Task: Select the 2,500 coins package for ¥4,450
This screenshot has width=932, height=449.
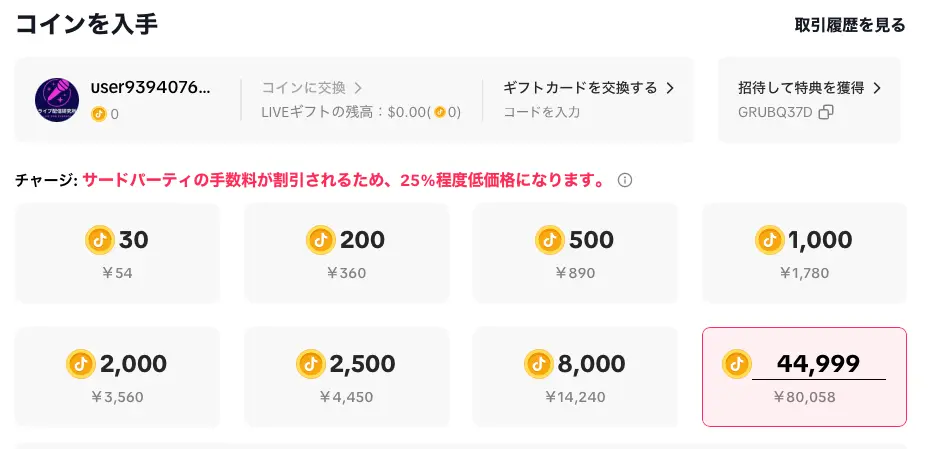Action: (x=346, y=377)
